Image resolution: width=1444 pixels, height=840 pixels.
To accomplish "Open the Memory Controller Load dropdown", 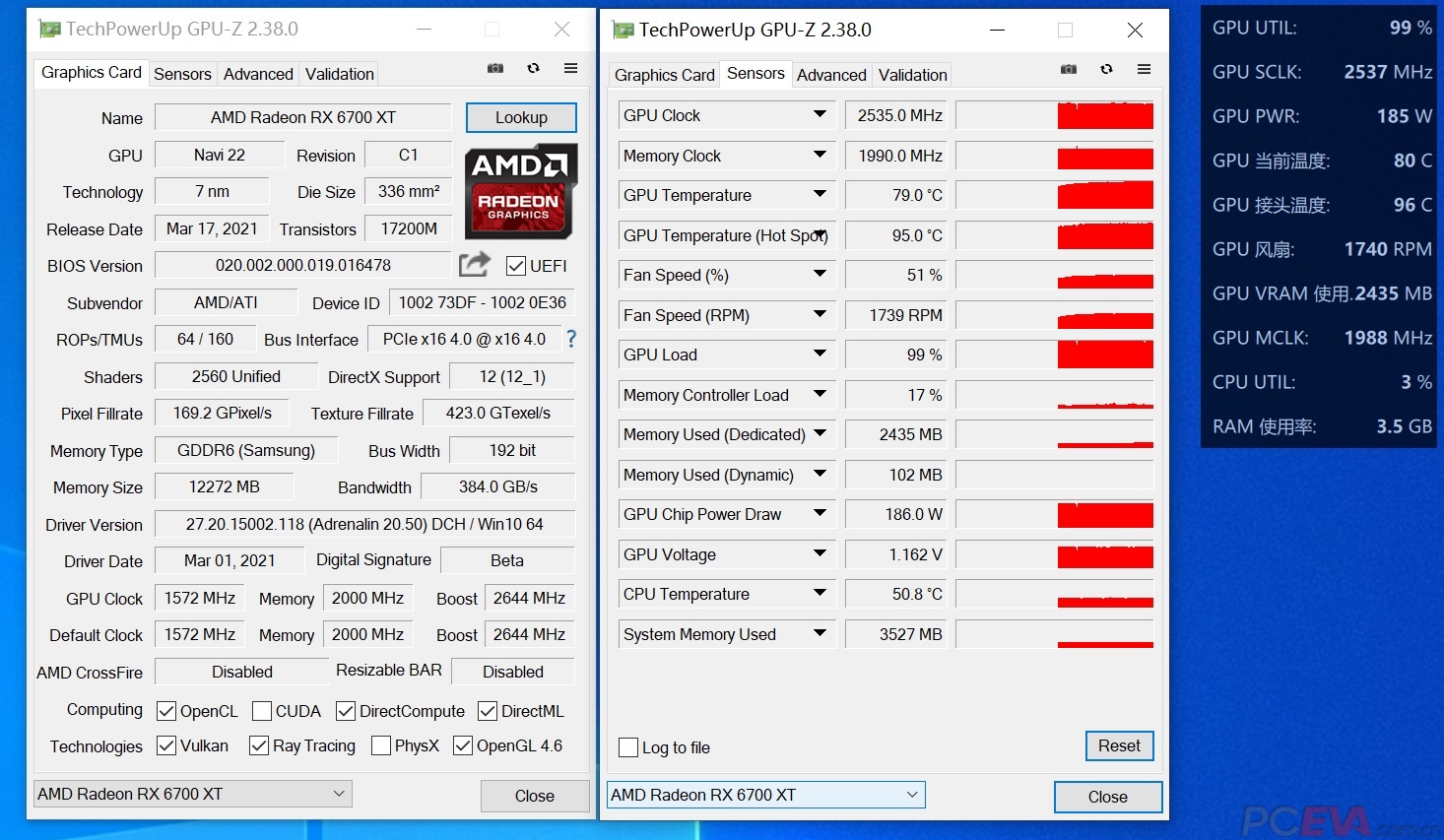I will [820, 394].
